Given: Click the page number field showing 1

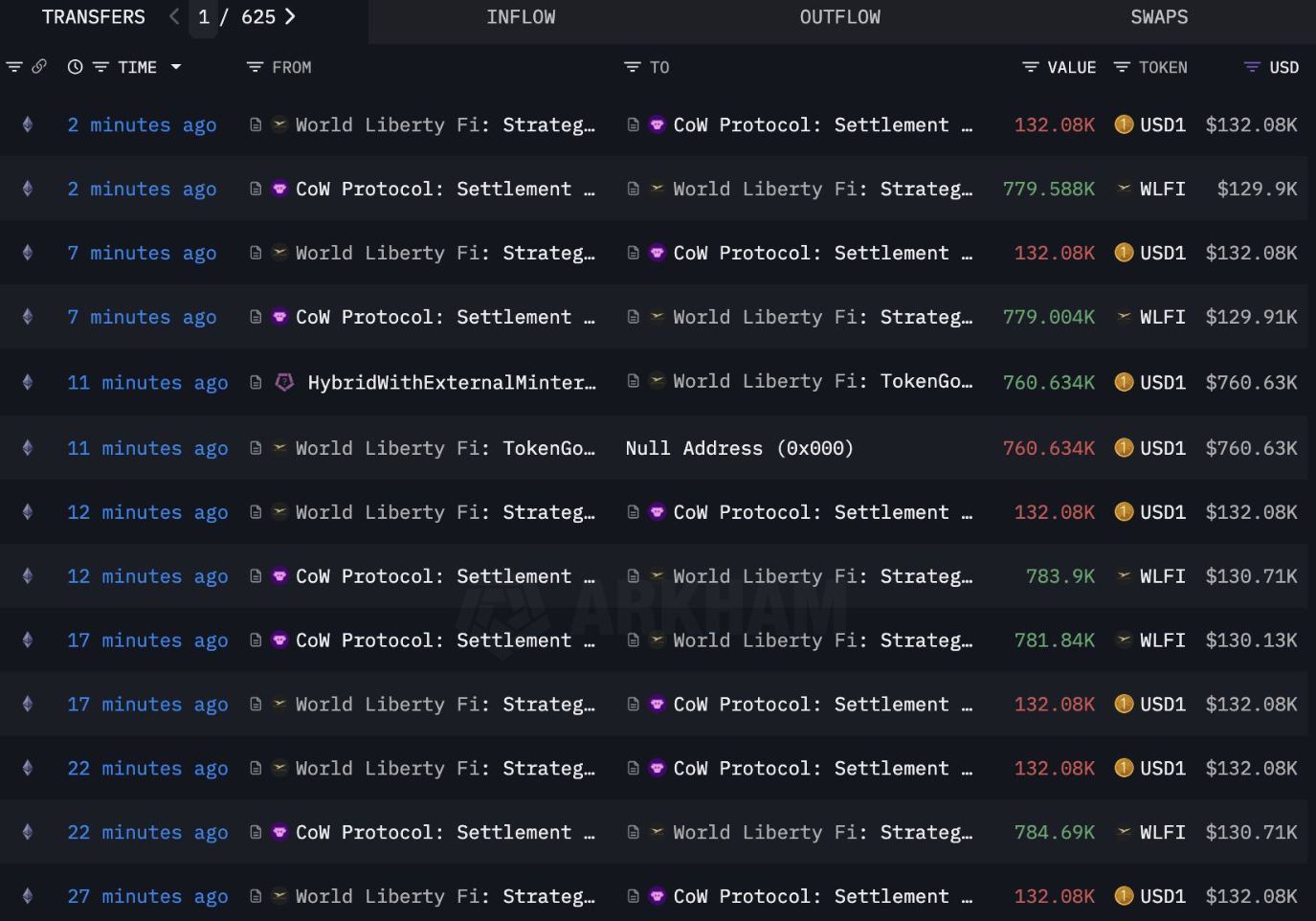Looking at the screenshot, I should [x=204, y=17].
